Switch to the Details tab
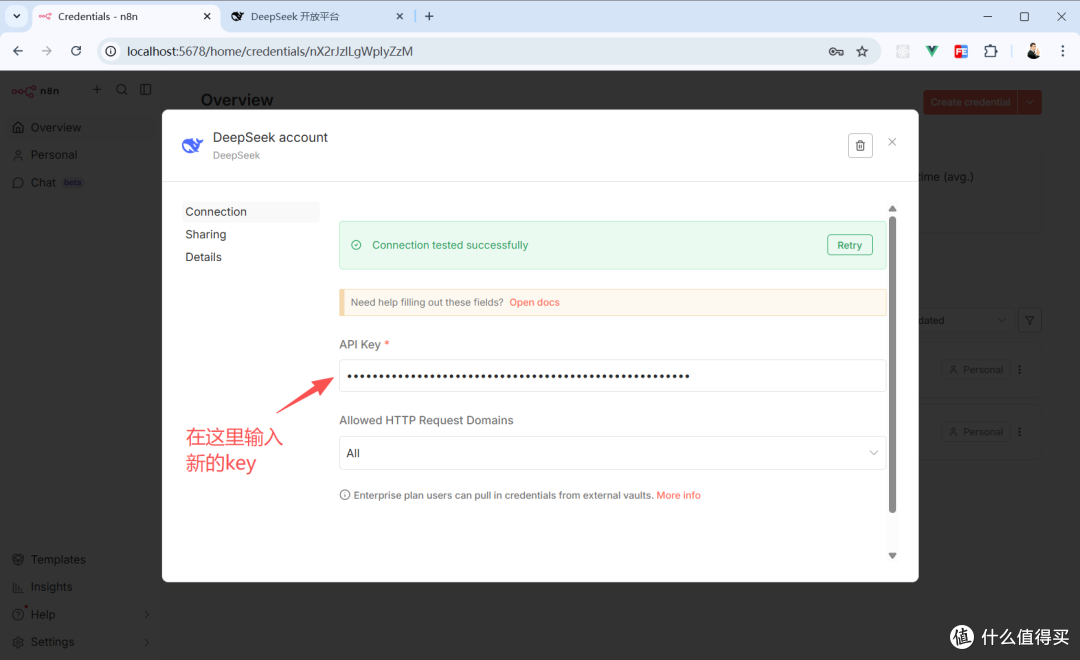 pos(203,257)
